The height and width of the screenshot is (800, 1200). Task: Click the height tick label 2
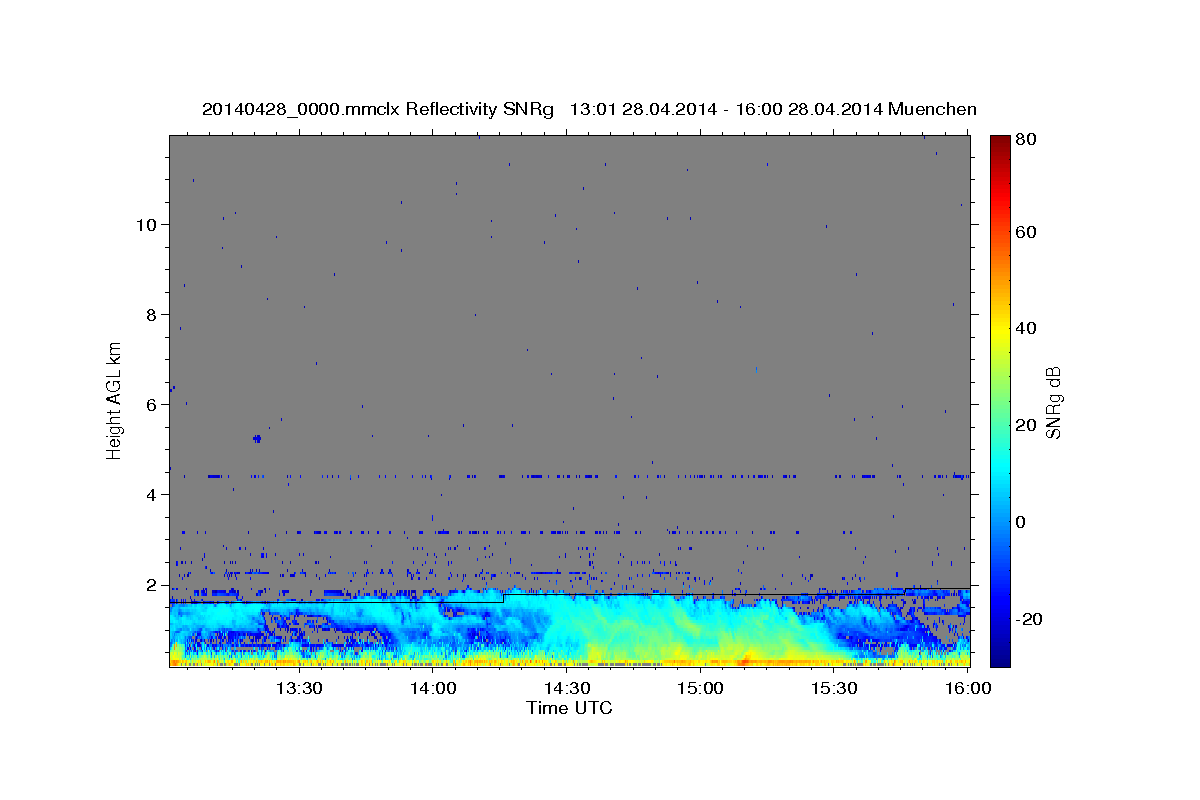pyautogui.click(x=152, y=584)
